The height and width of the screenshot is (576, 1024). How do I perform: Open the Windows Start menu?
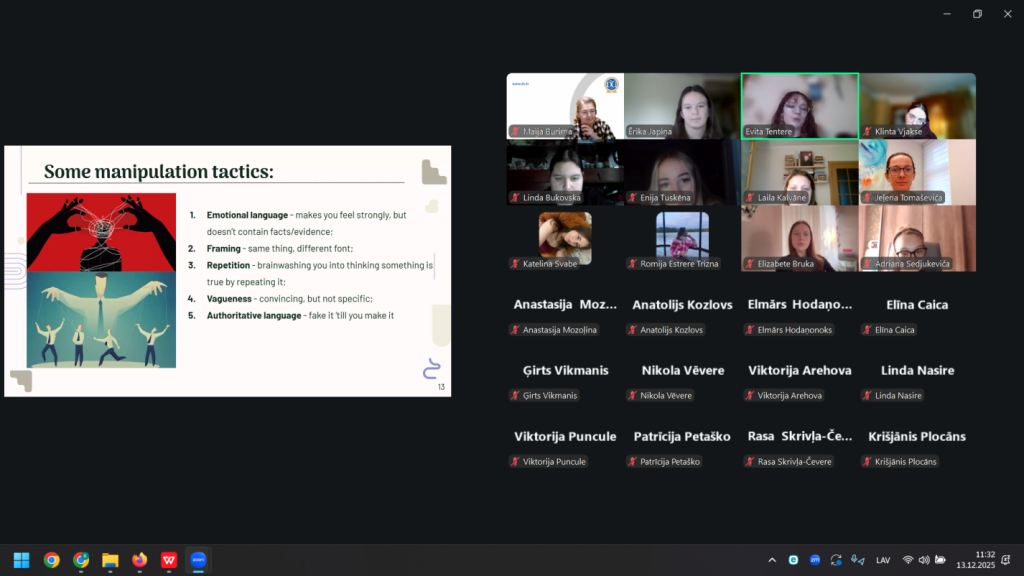click(21, 560)
